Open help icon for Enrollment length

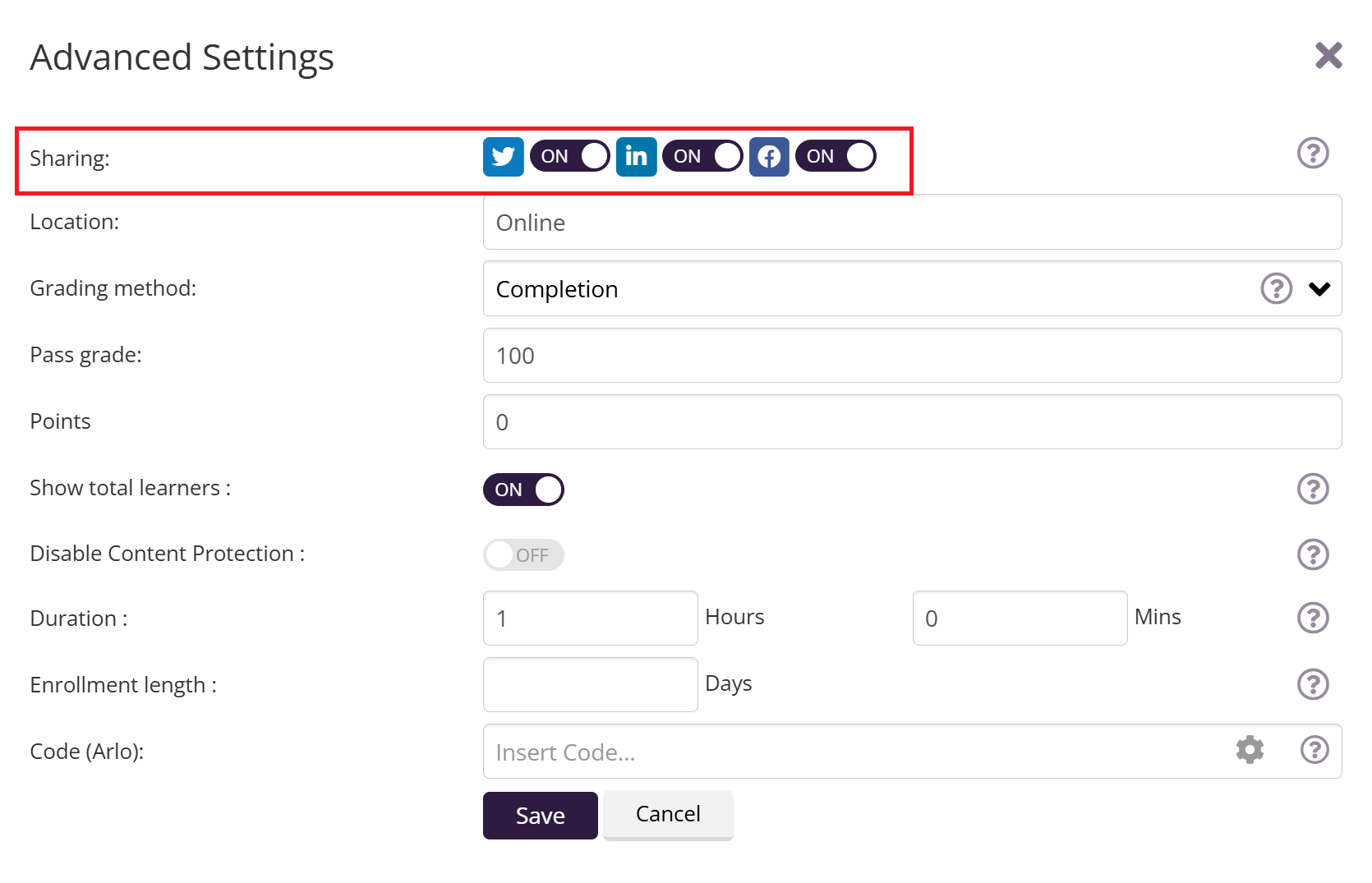click(x=1312, y=684)
